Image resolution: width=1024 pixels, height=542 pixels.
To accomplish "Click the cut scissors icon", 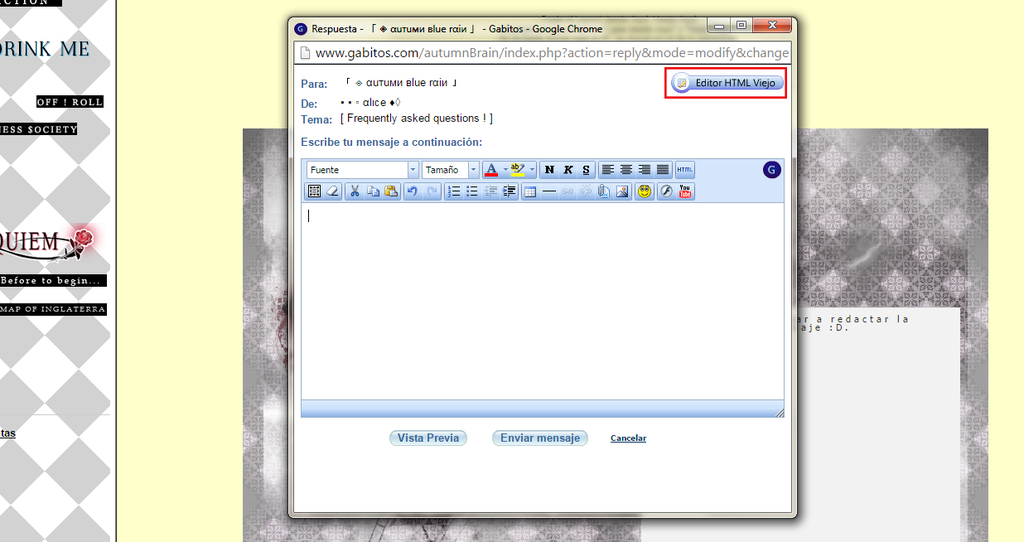I will coord(353,191).
